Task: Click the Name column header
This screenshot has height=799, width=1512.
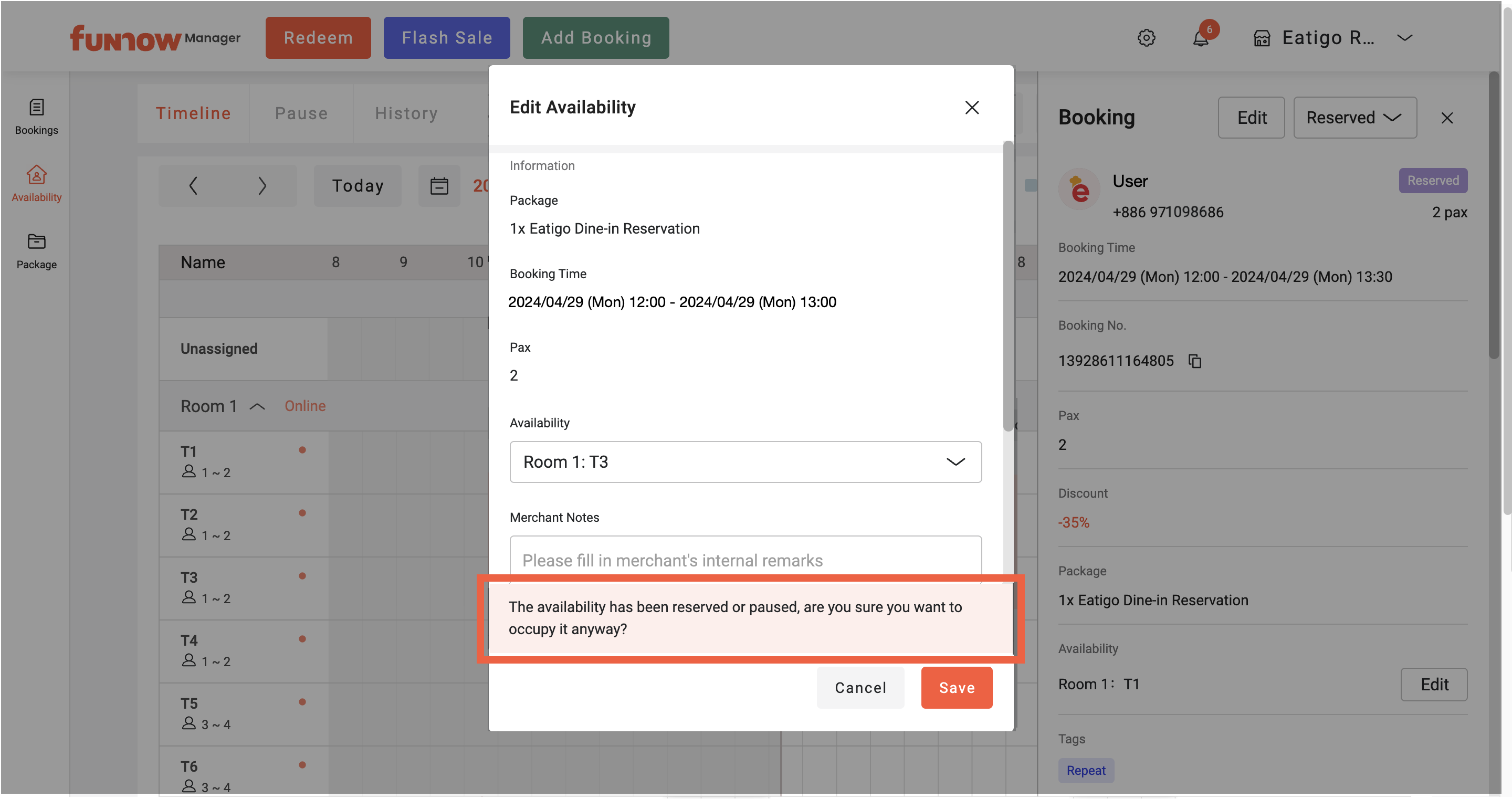Action: click(x=203, y=262)
